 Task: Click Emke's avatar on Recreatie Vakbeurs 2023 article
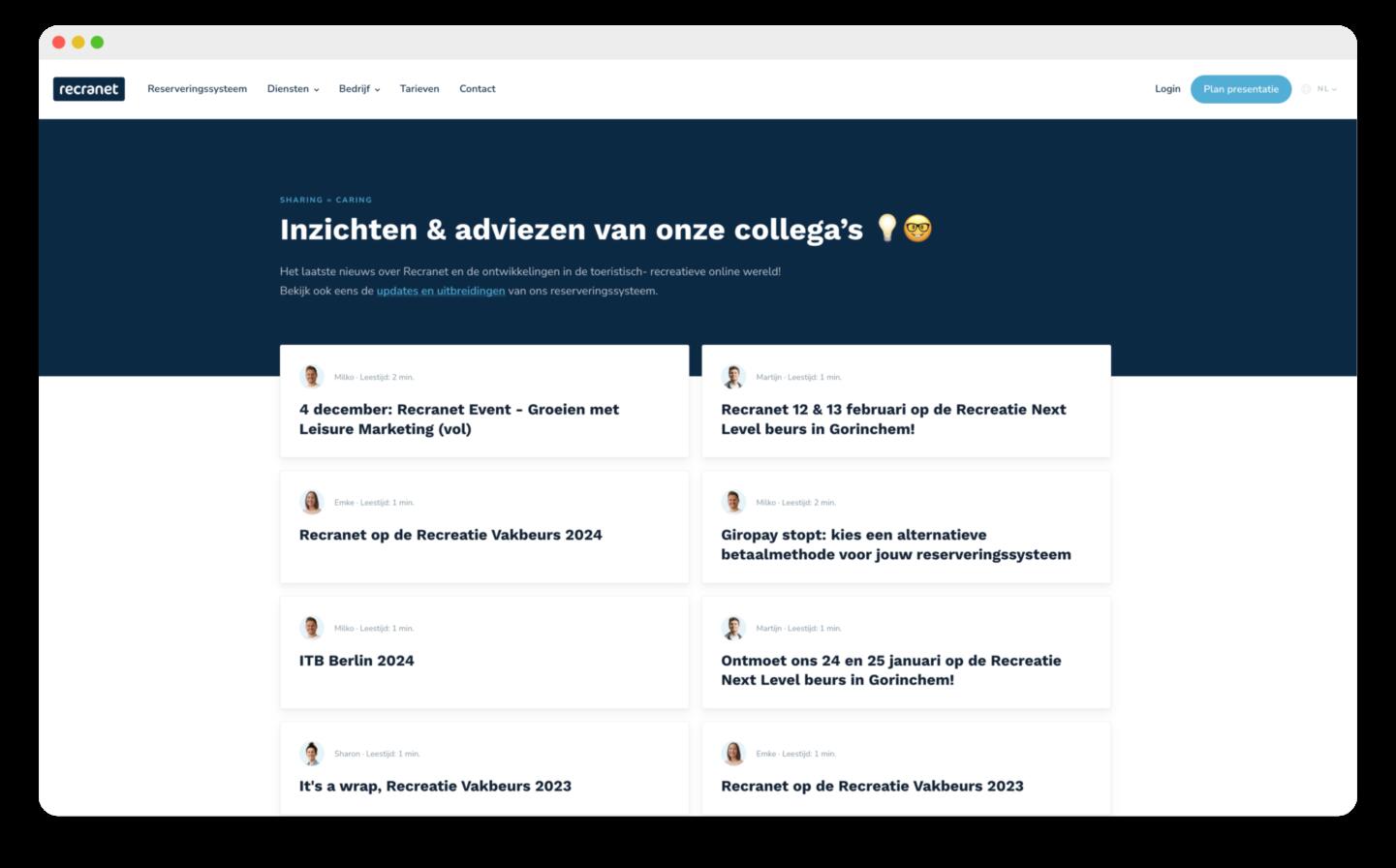click(x=733, y=753)
